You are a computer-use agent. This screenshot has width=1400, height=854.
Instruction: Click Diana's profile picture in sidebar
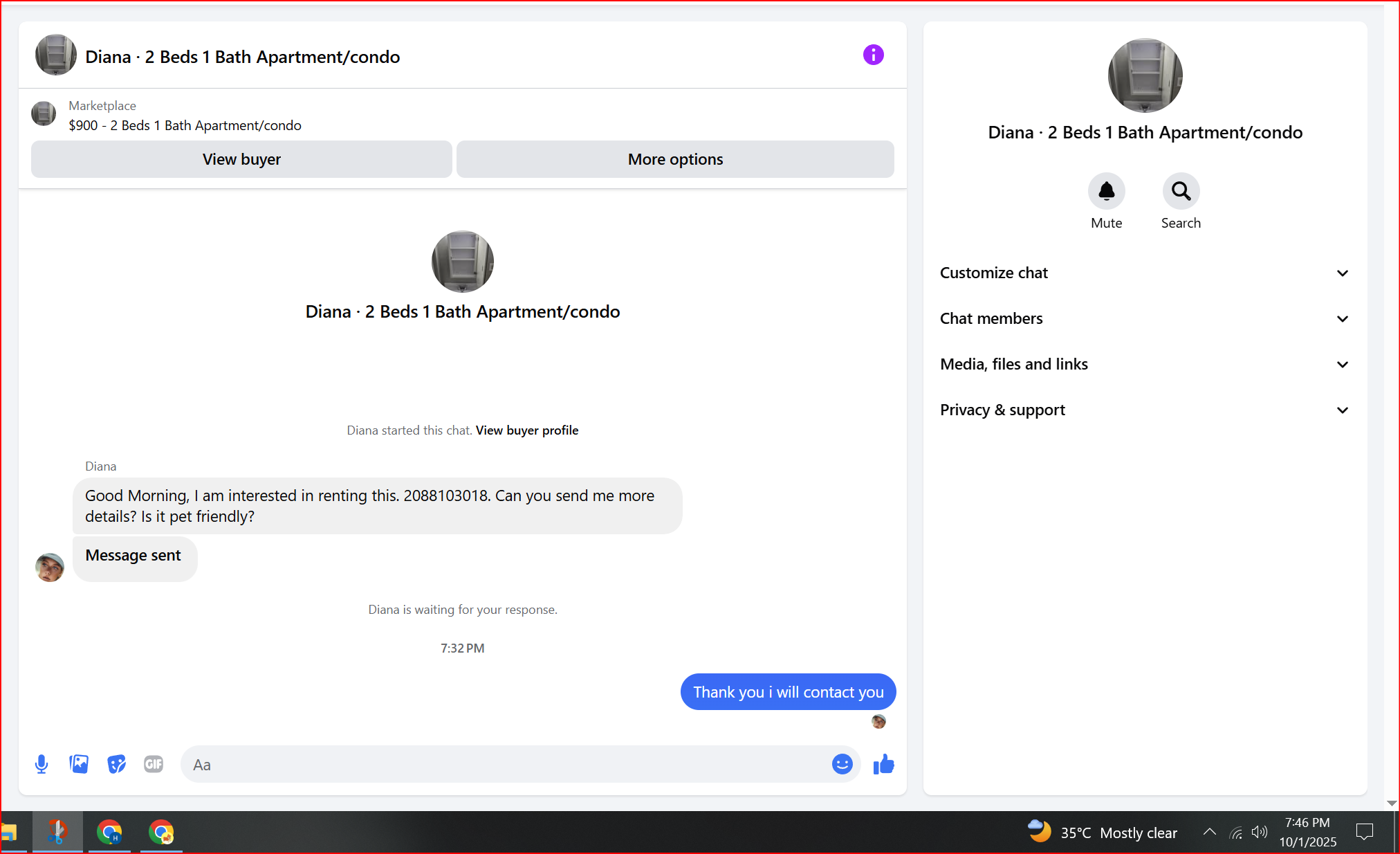point(1145,75)
